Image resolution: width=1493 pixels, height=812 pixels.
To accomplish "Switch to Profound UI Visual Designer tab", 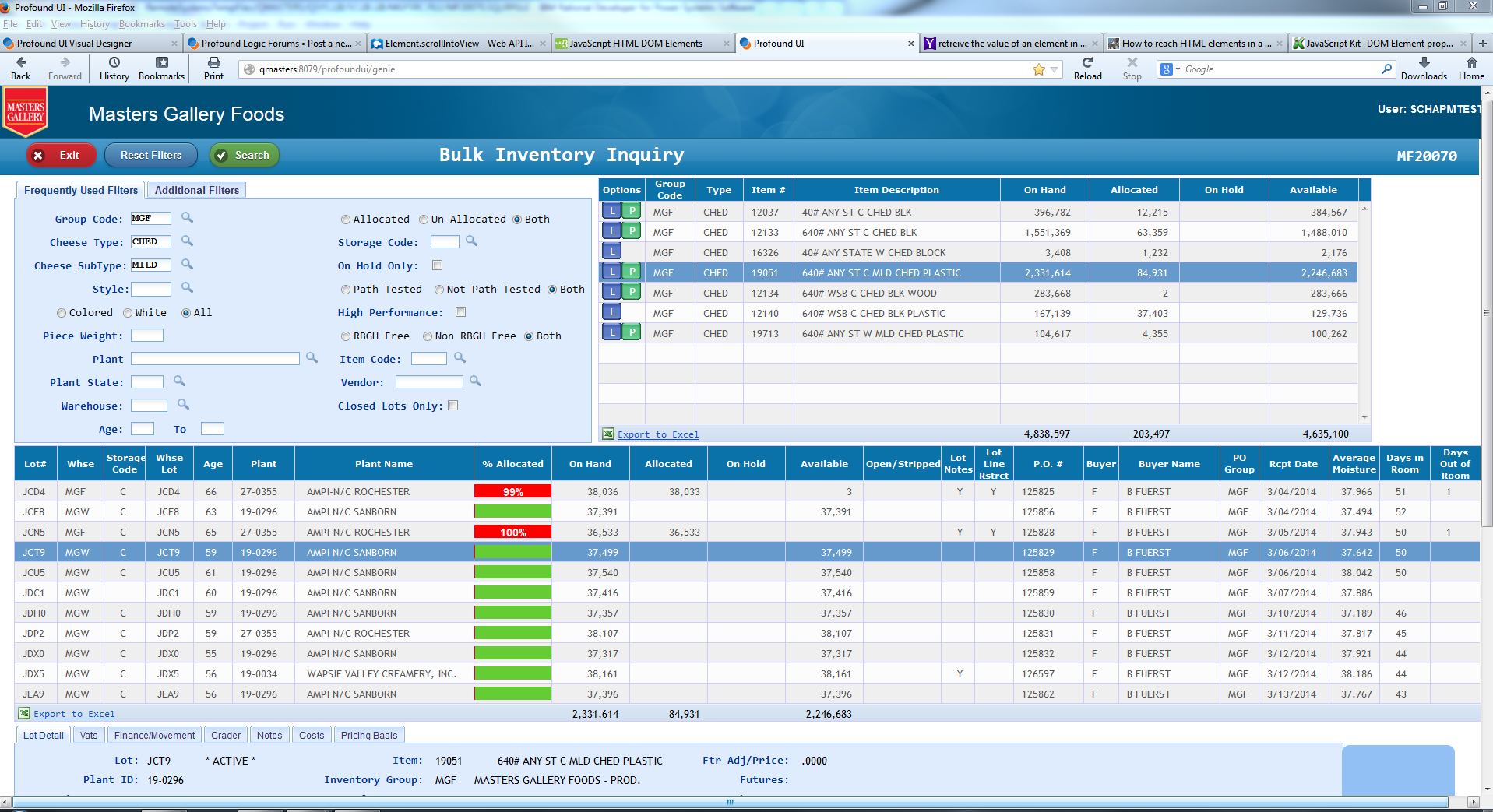I will click(92, 44).
